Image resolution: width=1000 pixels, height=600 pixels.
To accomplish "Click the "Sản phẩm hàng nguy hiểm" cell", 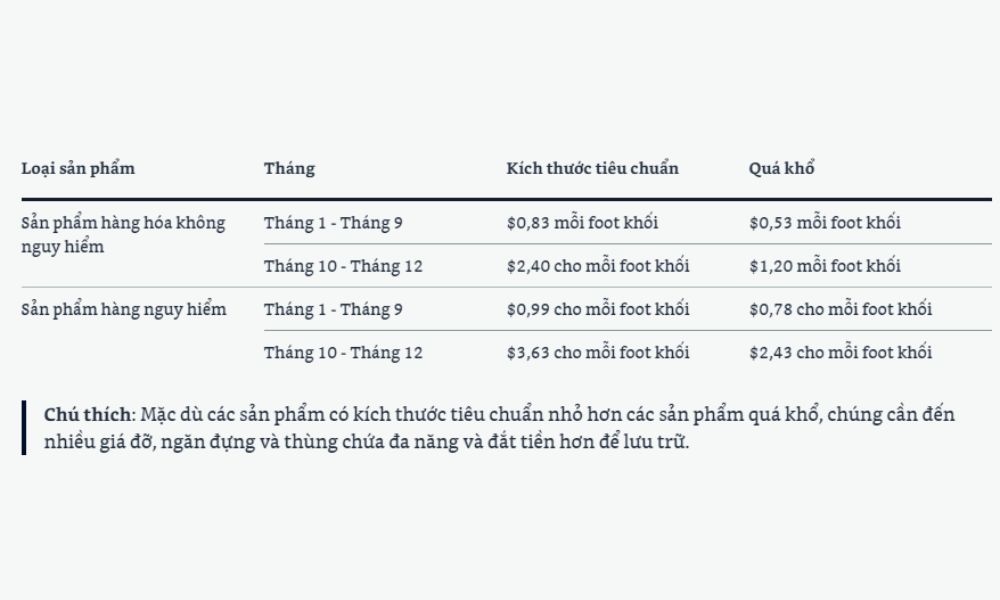I will tap(124, 309).
